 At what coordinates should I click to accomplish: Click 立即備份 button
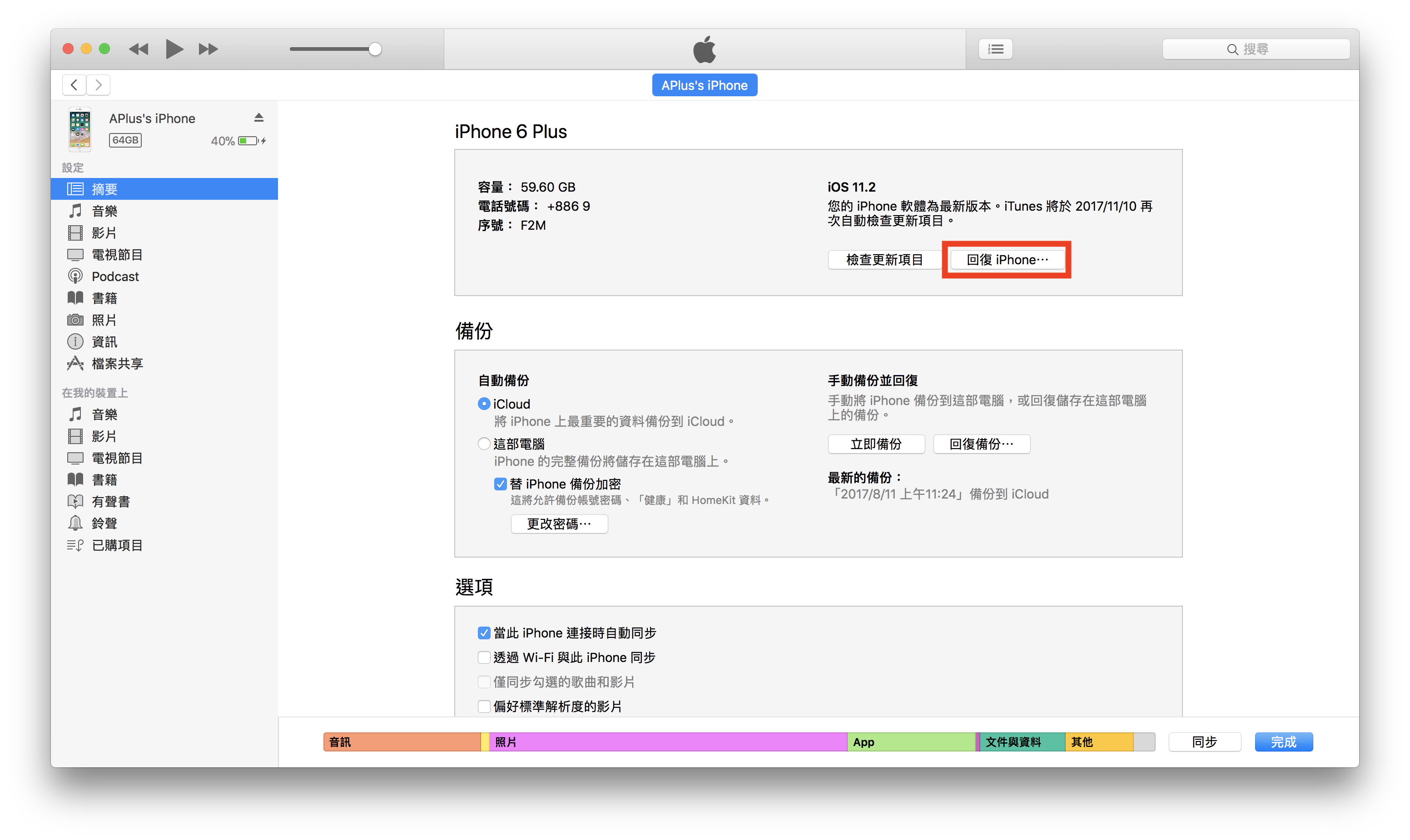876,445
